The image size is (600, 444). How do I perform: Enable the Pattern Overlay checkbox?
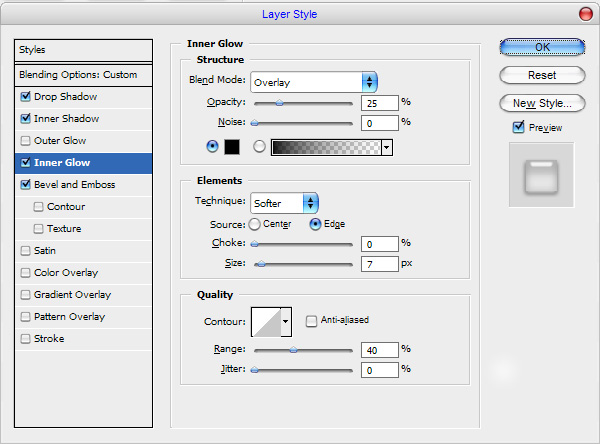(25, 317)
